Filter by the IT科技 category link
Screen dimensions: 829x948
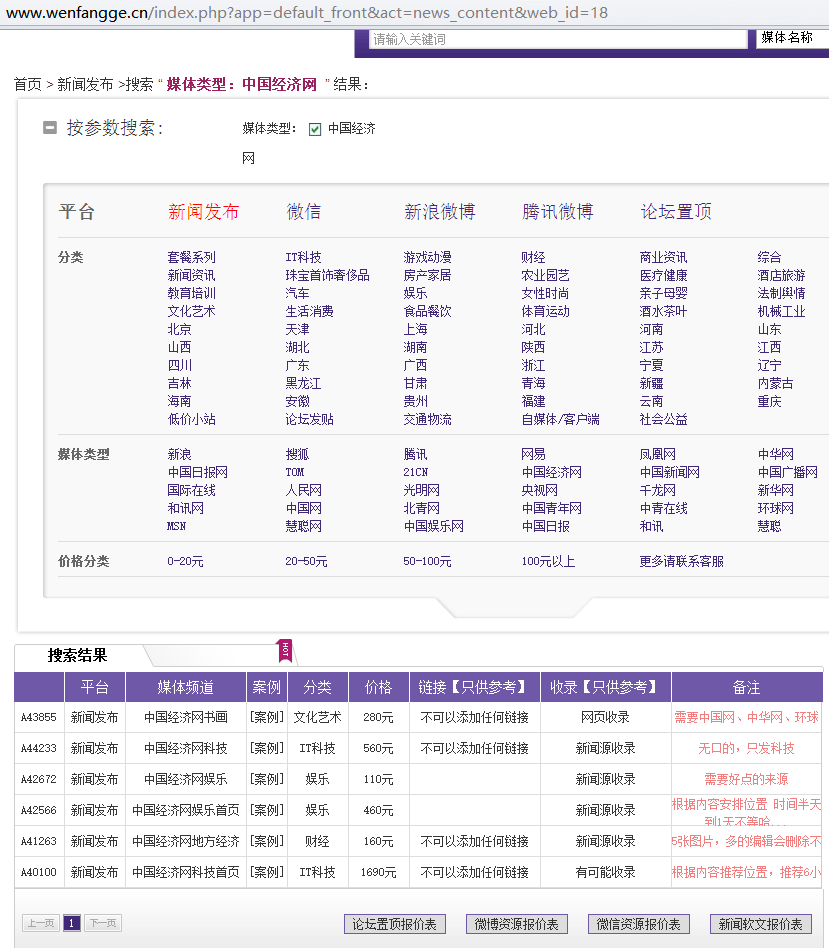(303, 257)
